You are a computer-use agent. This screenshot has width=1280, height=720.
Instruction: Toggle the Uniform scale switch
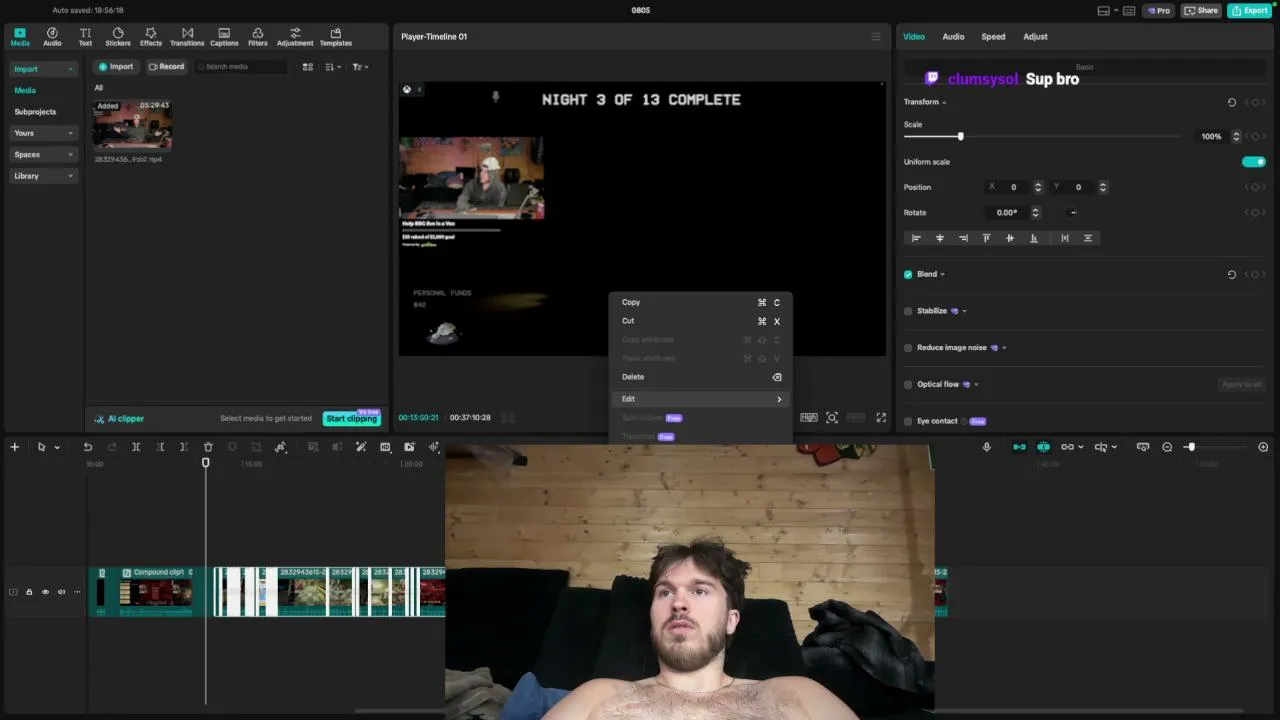[x=1253, y=162]
